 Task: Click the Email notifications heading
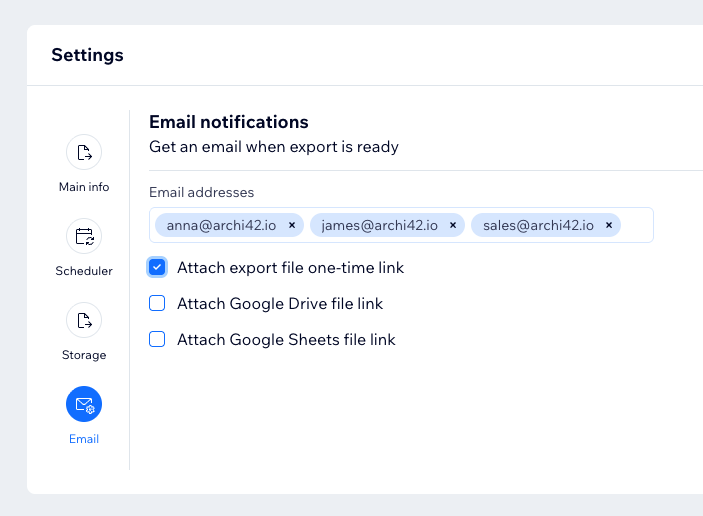[229, 122]
